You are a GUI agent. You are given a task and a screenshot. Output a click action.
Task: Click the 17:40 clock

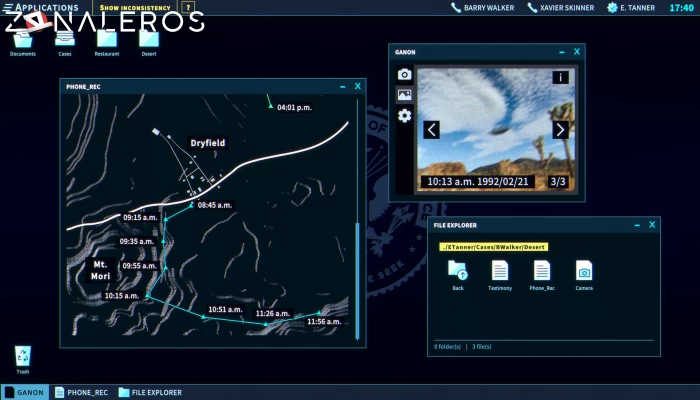[x=682, y=8]
